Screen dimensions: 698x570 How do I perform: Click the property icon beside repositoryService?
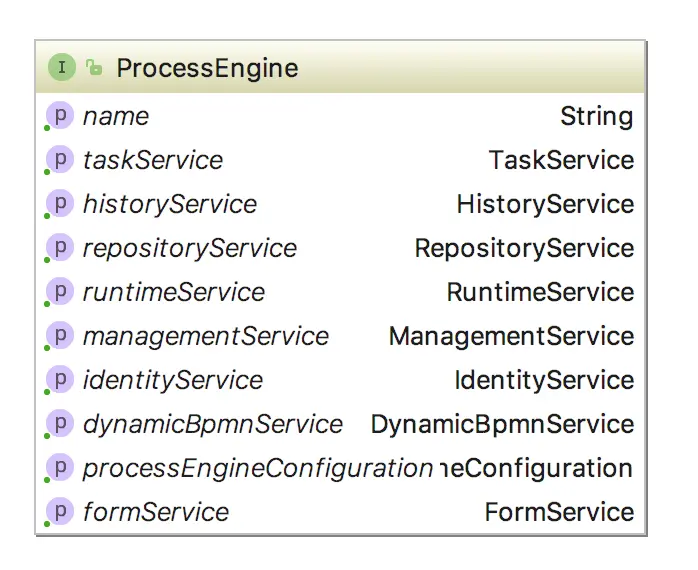[x=60, y=248]
